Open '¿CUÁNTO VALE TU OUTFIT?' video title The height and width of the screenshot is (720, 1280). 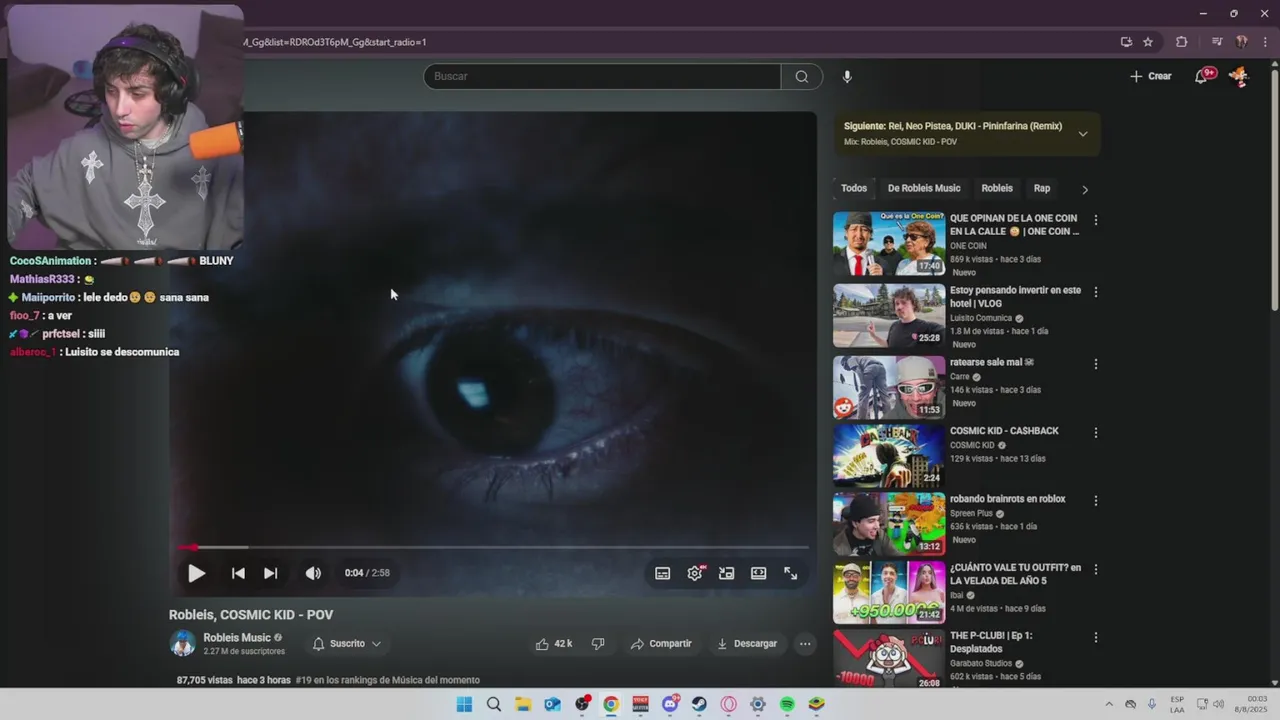click(x=1015, y=574)
